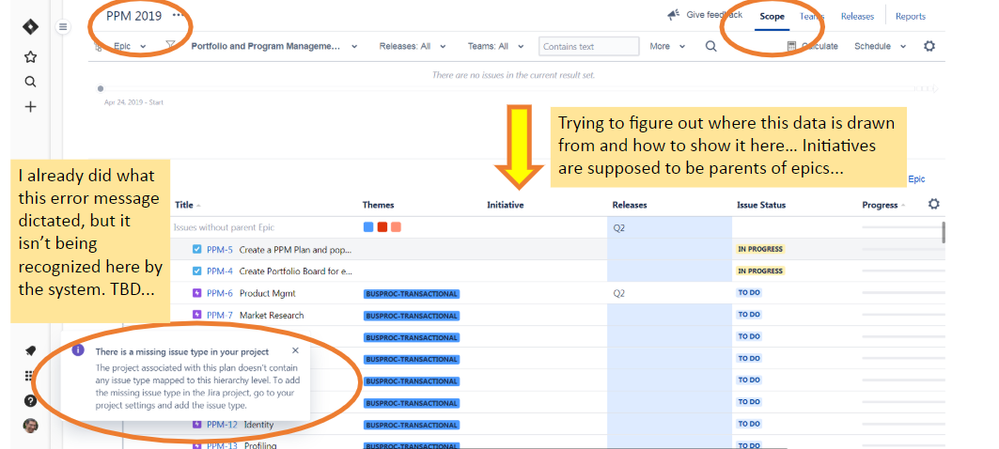Click Give feedback link
The width and height of the screenshot is (999, 449).
(714, 15)
